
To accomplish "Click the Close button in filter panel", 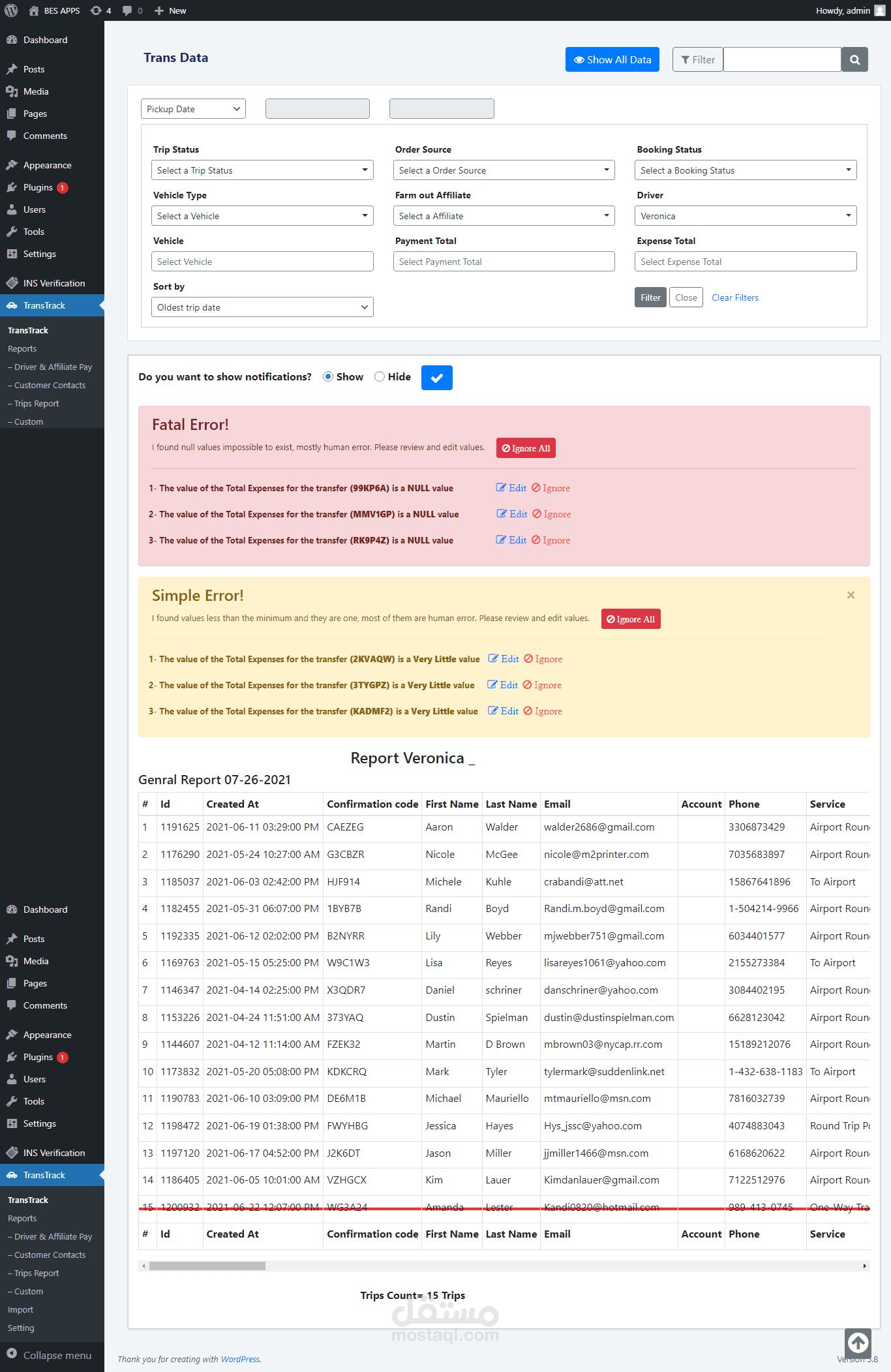I will [x=686, y=297].
